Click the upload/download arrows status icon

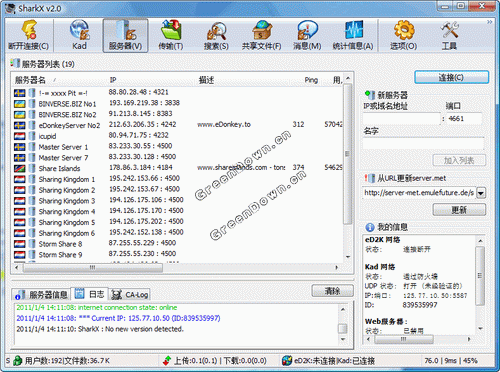click(x=167, y=361)
